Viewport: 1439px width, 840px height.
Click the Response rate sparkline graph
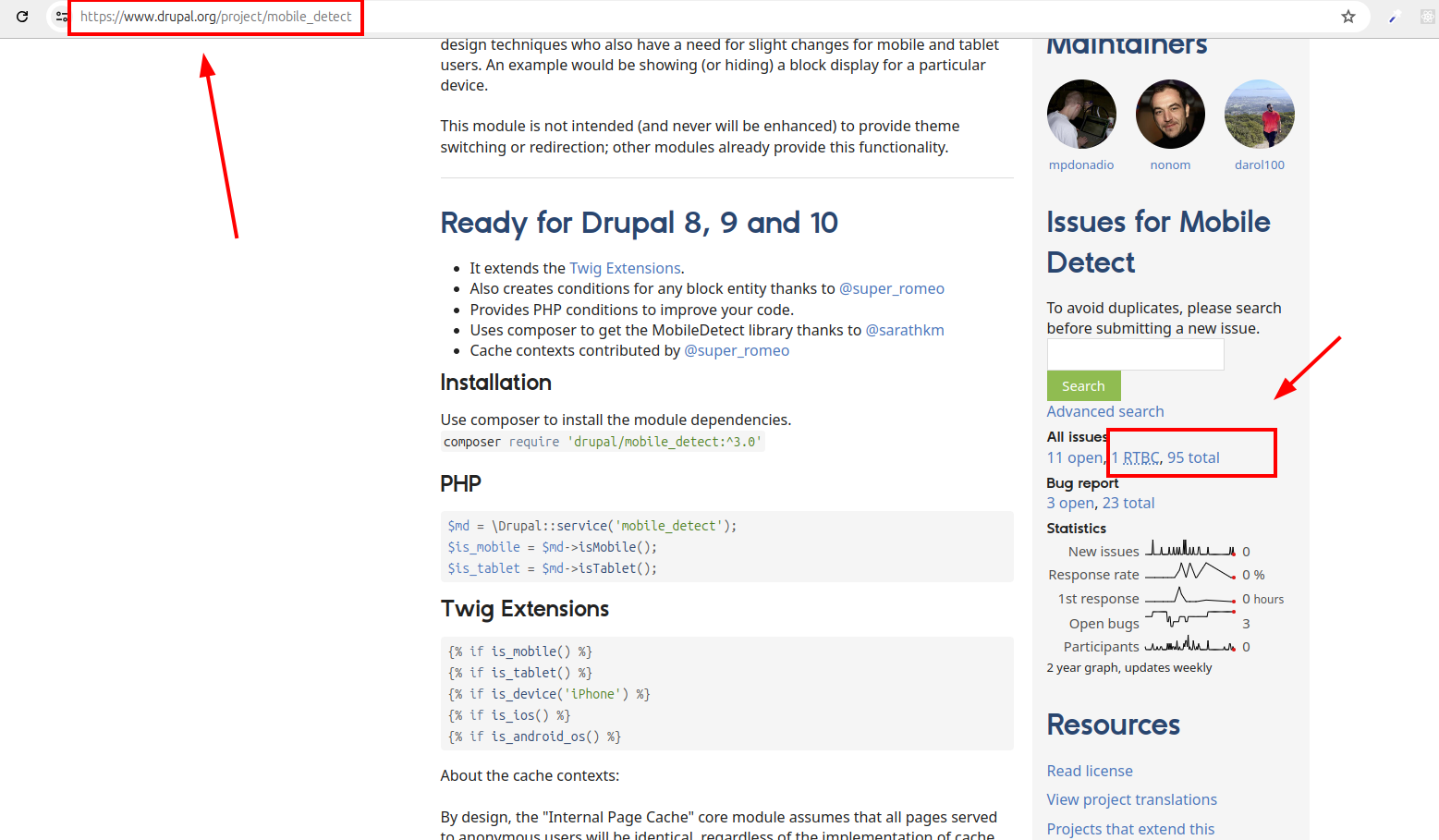point(1190,571)
